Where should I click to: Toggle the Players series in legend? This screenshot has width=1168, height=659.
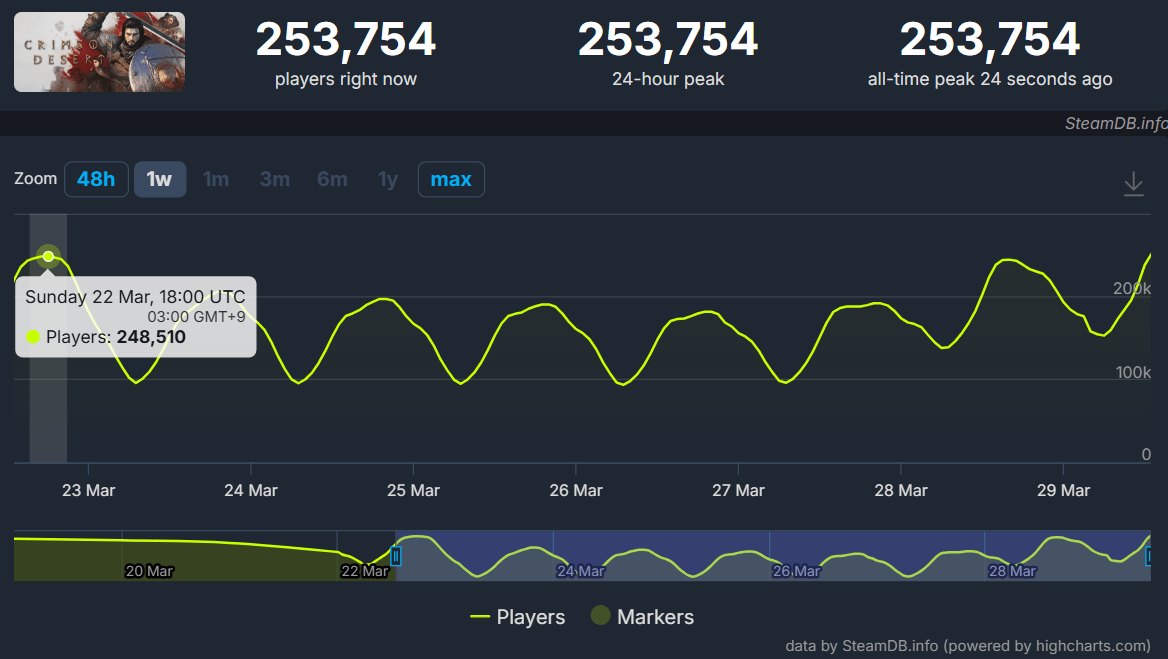click(518, 617)
